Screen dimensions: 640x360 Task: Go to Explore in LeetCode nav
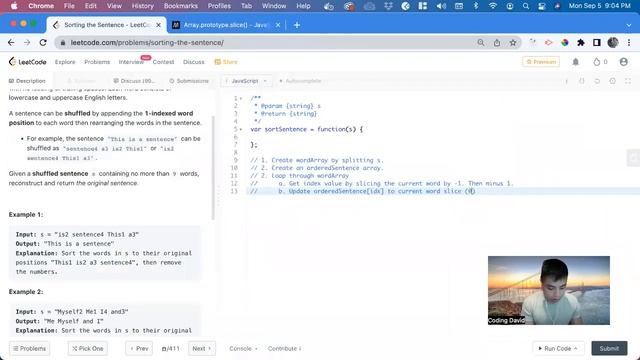pos(65,62)
